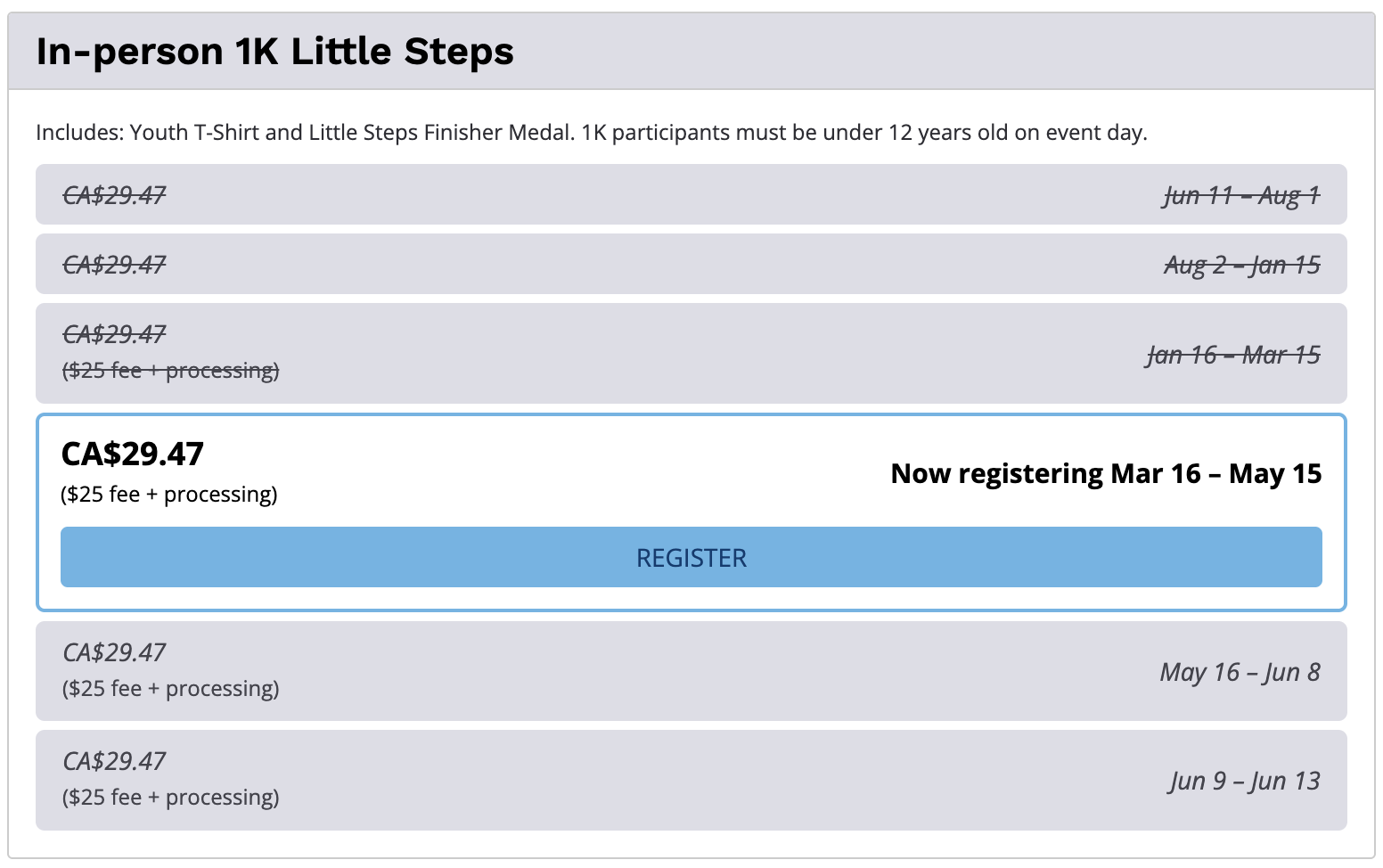1383x868 pixels.
Task: Select the upcoming May 16 – Jun 8 date range
Action: pos(1240,672)
